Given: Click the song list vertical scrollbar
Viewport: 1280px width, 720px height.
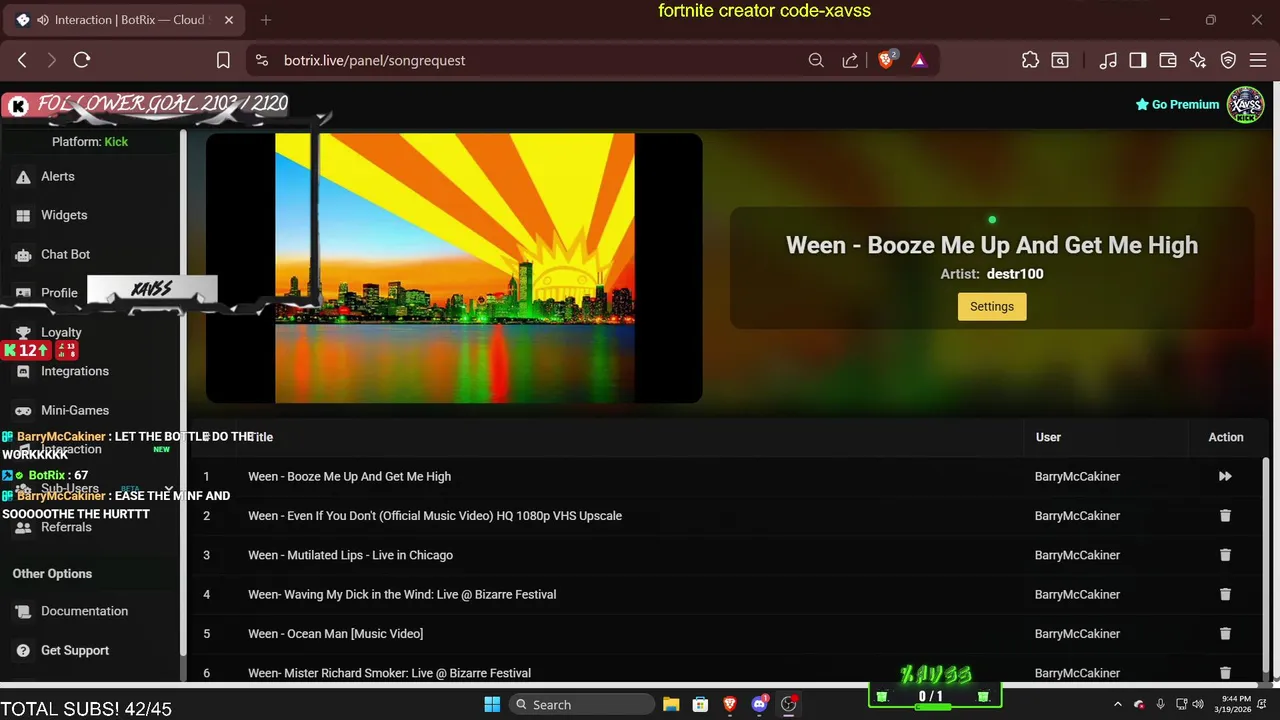Looking at the screenshot, I should [x=1267, y=567].
